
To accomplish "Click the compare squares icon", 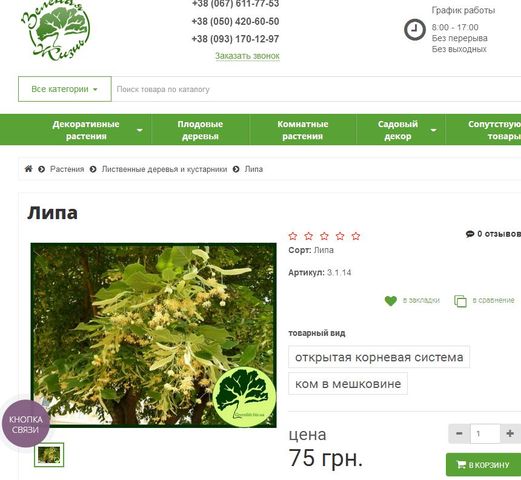I will 460,301.
